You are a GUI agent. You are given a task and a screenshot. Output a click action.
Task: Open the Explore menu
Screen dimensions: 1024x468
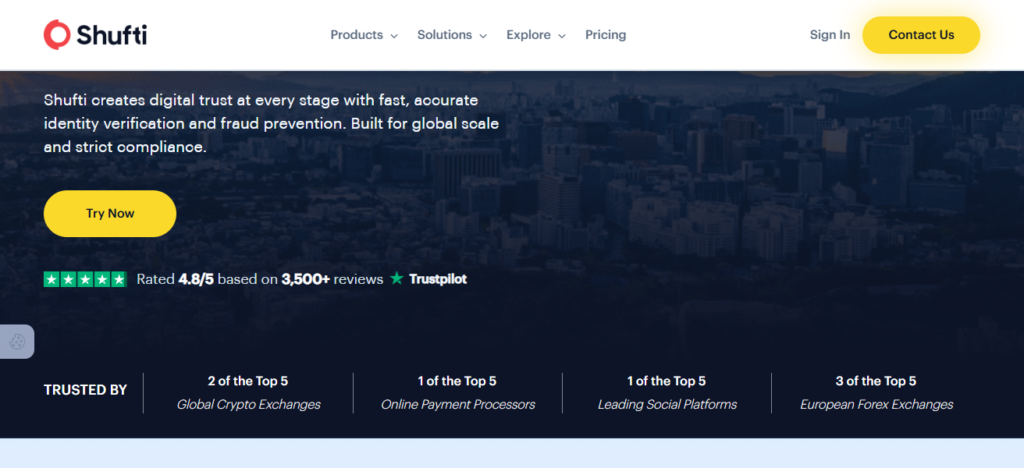pyautogui.click(x=528, y=35)
